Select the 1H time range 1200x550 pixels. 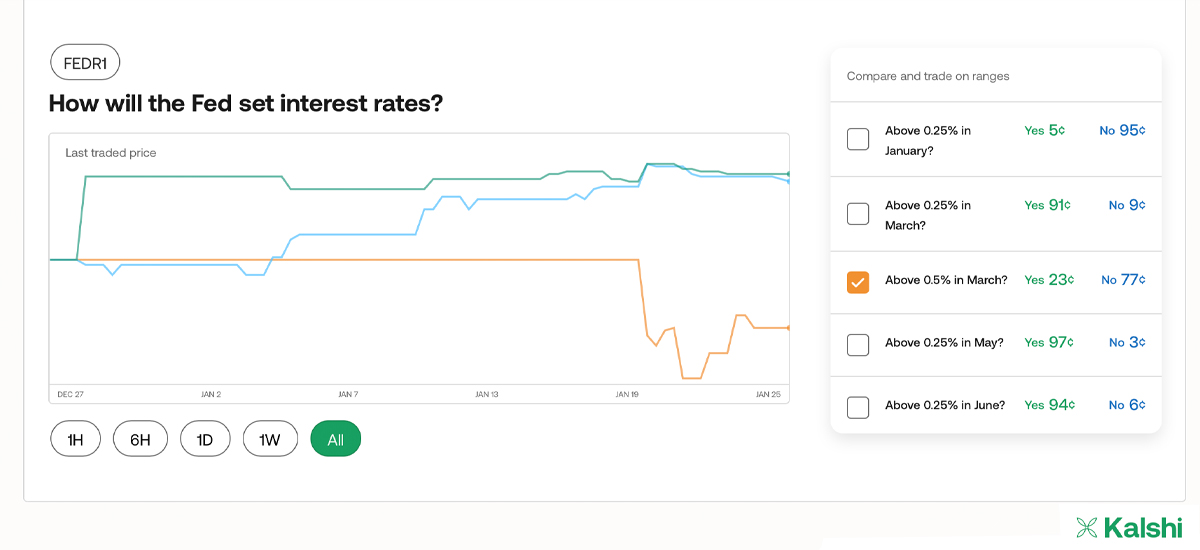(x=76, y=439)
